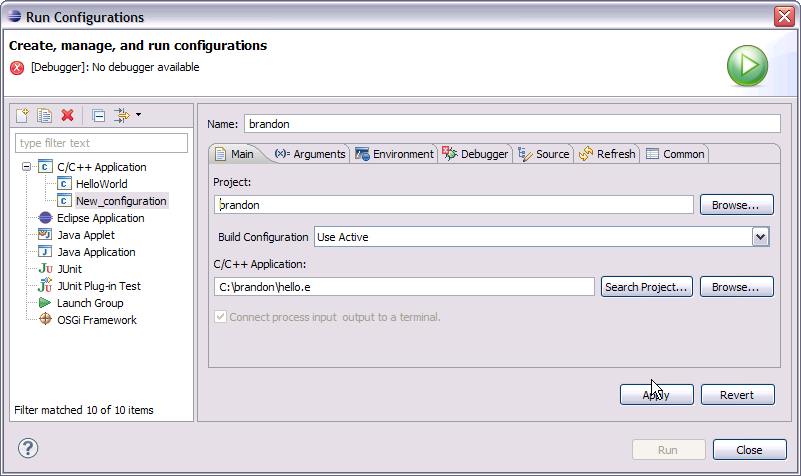Click the OSGi Framework icon
The image size is (801, 476).
point(45,319)
